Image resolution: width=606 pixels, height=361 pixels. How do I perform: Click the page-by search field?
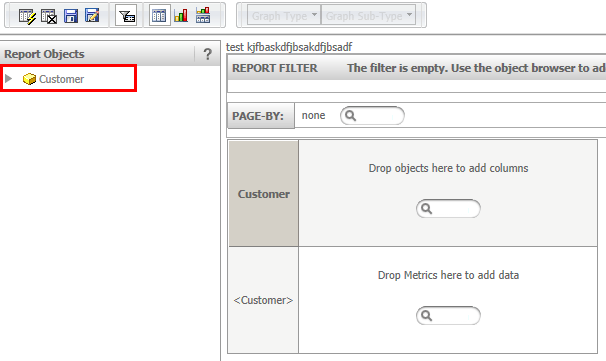pos(372,116)
